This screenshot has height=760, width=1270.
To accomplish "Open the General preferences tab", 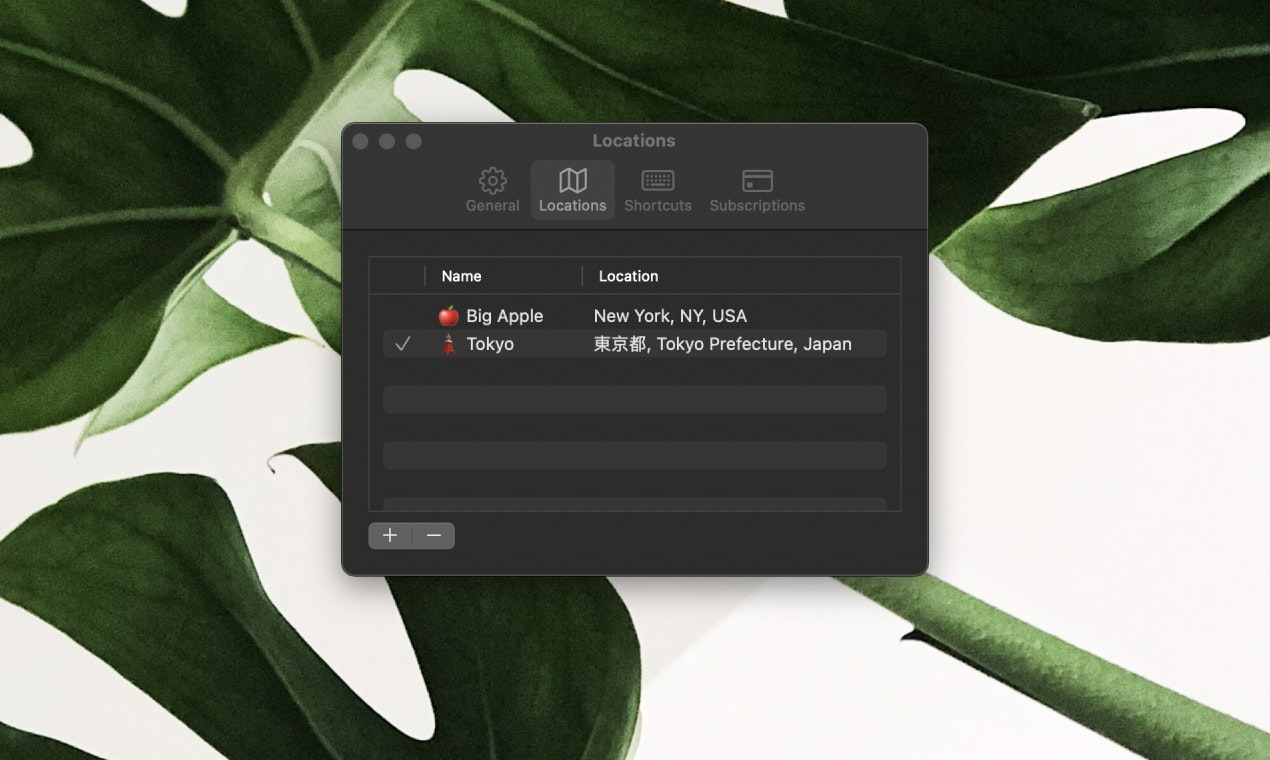I will tap(492, 190).
